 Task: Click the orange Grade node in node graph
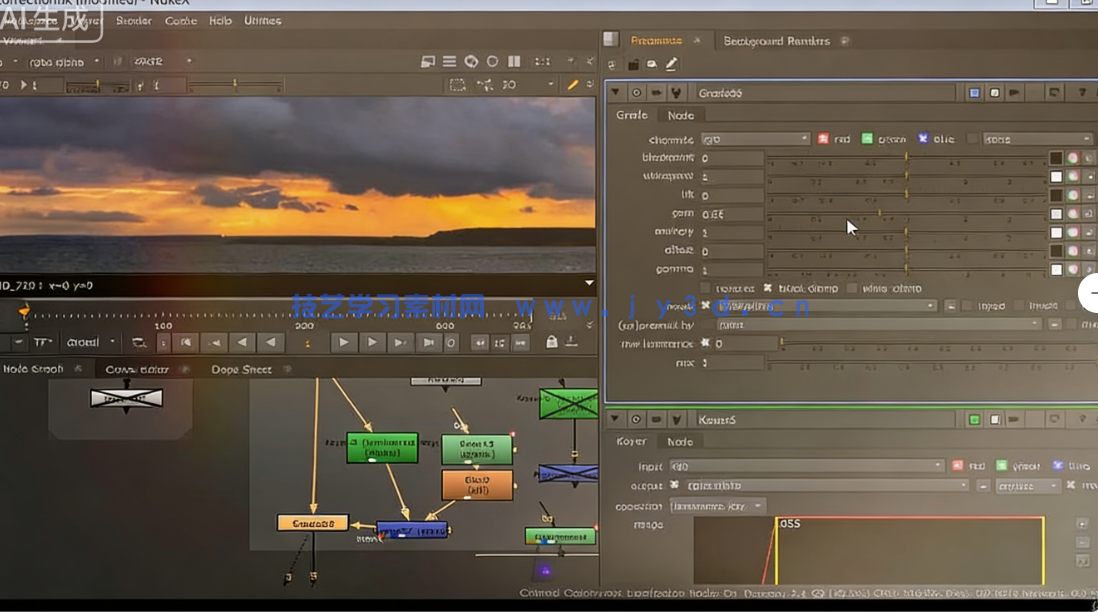tap(312, 523)
